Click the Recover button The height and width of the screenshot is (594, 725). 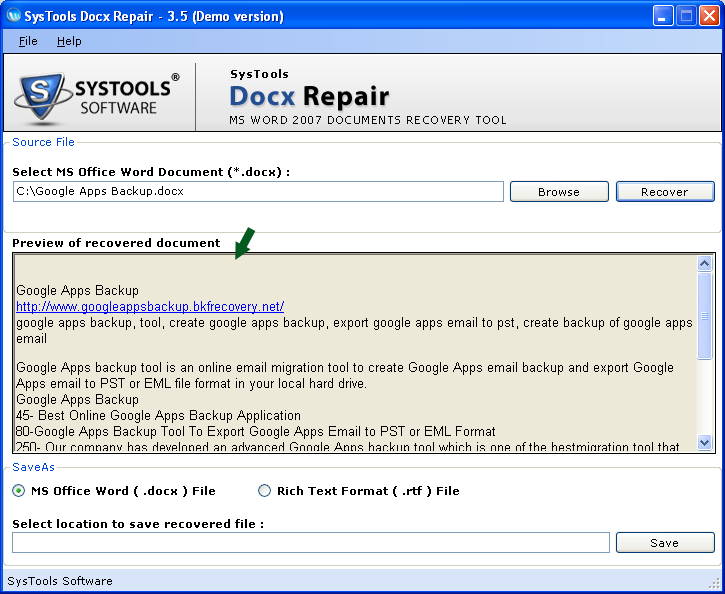click(x=665, y=191)
